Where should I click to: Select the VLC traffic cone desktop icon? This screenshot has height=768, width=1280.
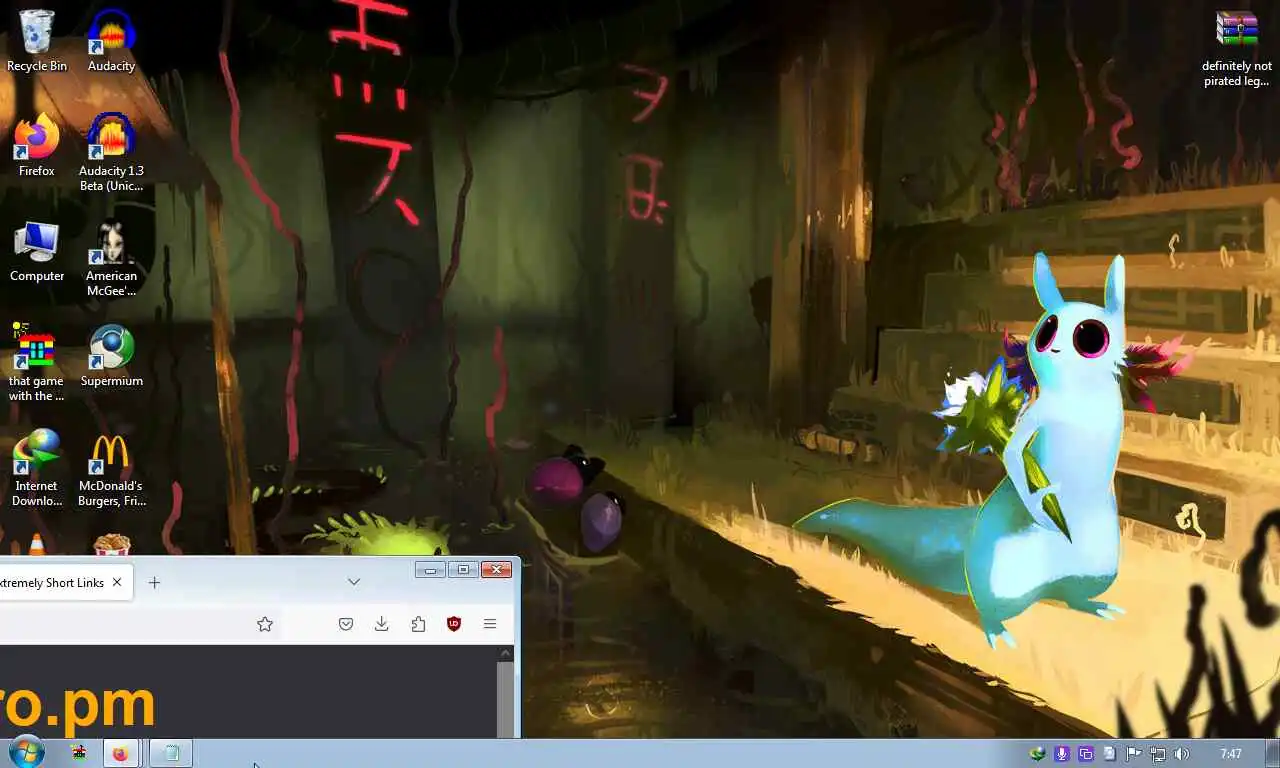coord(37,546)
